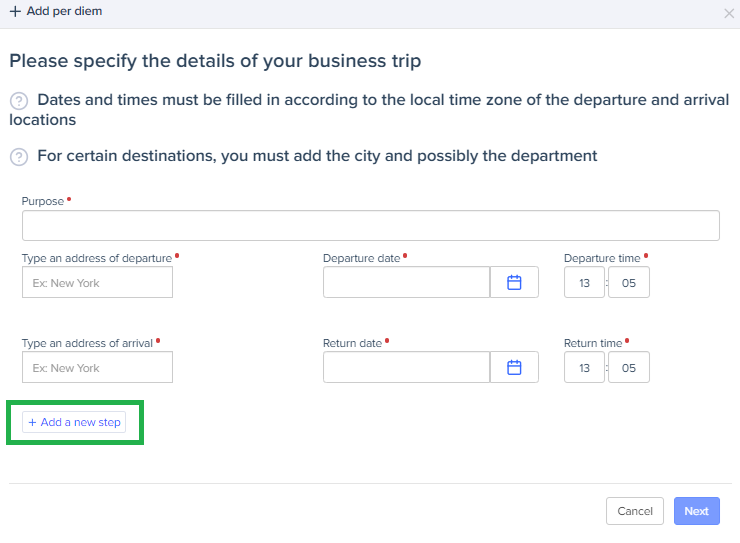Proceed with the Next button

[696, 511]
